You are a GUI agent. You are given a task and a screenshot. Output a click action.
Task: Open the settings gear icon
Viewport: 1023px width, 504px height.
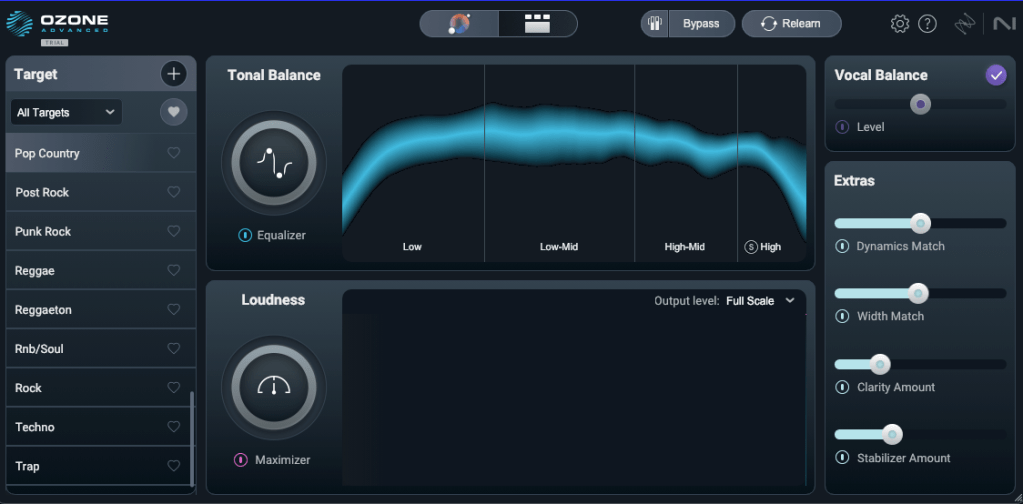click(899, 24)
